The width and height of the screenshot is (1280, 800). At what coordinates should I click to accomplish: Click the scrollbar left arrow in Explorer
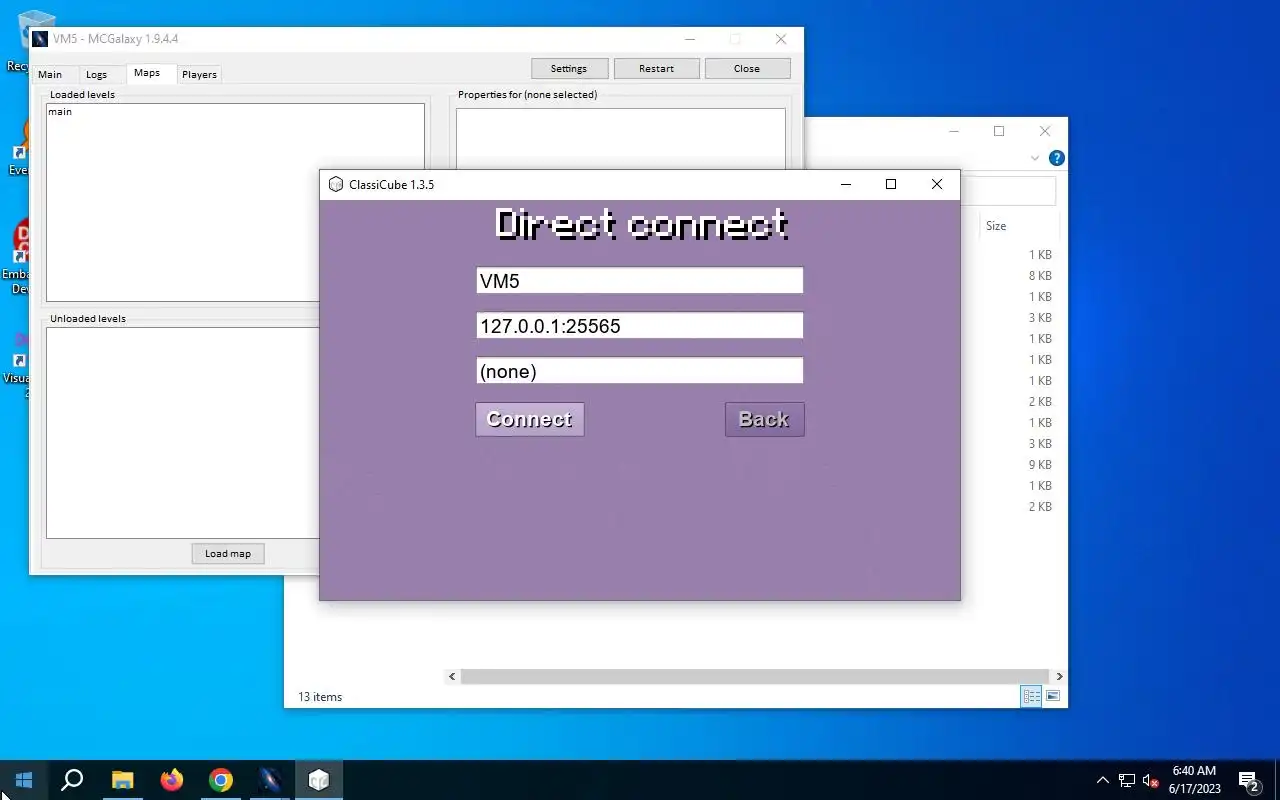(452, 677)
